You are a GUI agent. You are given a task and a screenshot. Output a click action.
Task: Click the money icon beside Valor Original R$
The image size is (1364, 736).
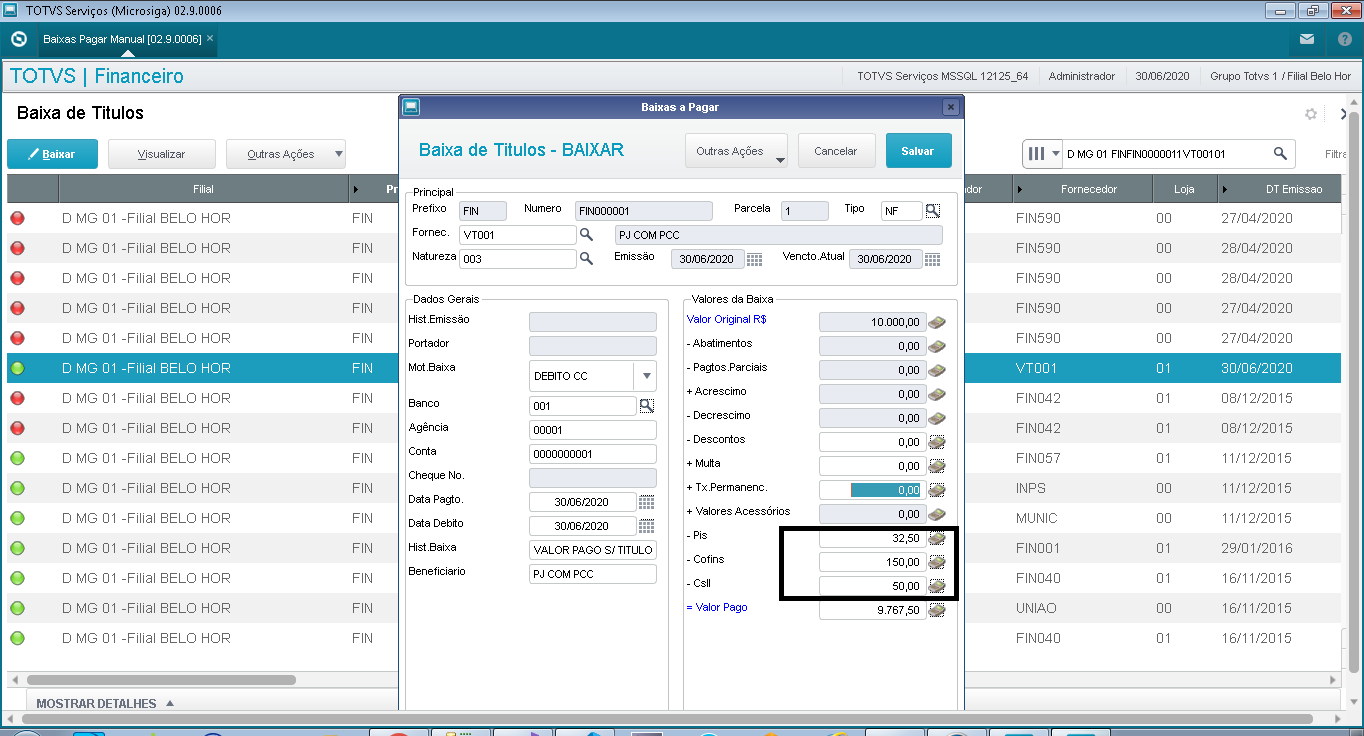point(936,322)
